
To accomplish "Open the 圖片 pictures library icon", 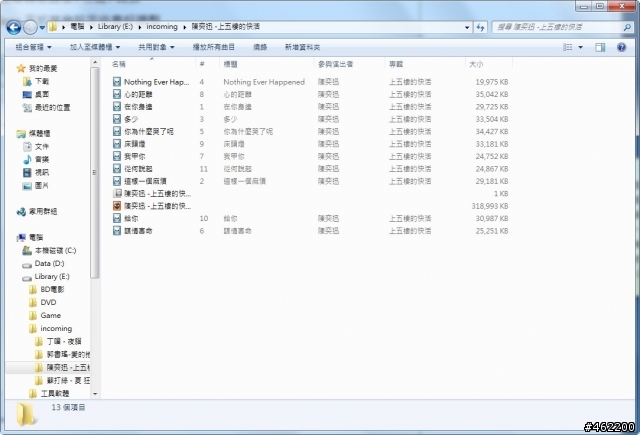I will coord(27,185).
